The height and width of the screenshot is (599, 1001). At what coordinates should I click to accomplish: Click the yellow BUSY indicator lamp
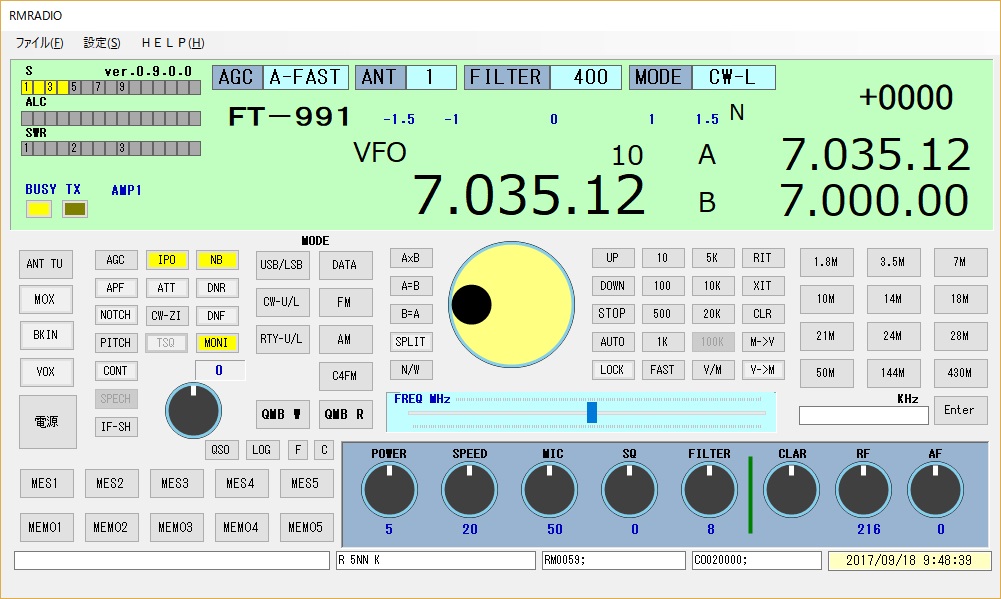(x=39, y=209)
